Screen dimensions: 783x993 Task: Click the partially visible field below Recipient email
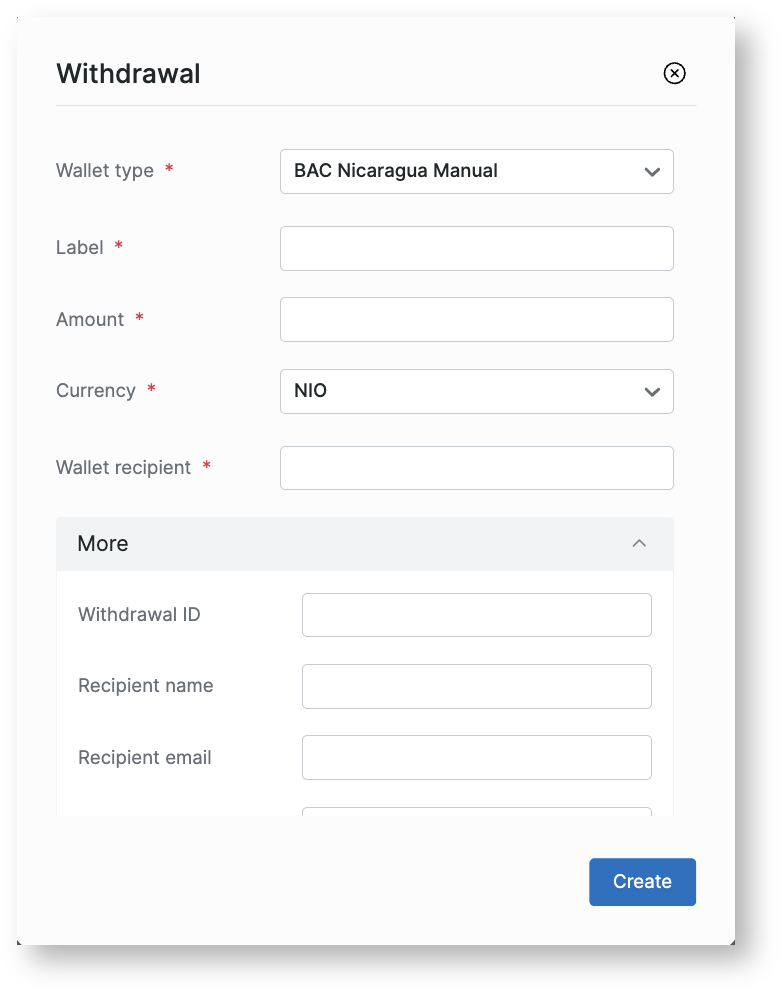476,811
